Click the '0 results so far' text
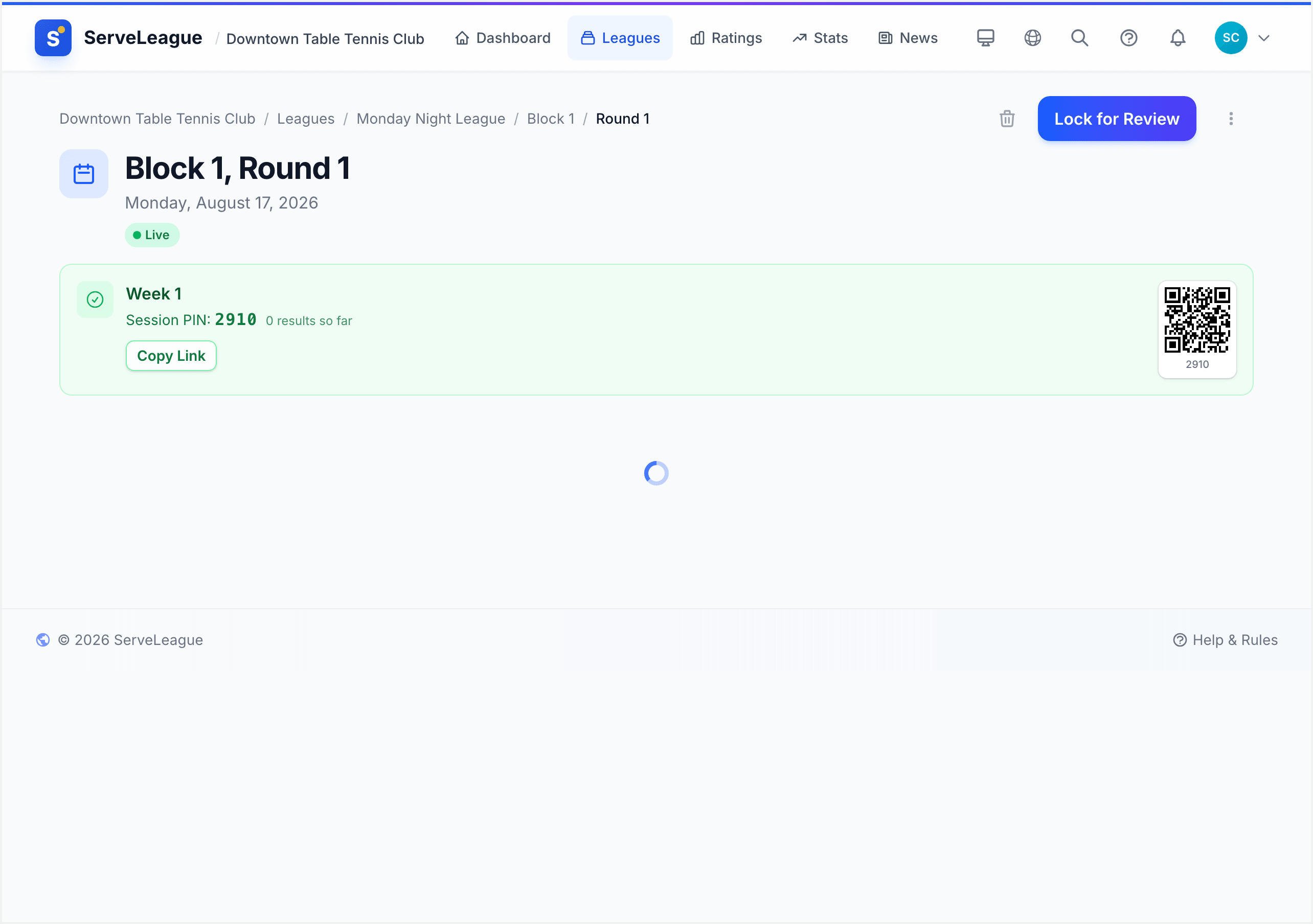This screenshot has width=1313, height=924. [309, 321]
